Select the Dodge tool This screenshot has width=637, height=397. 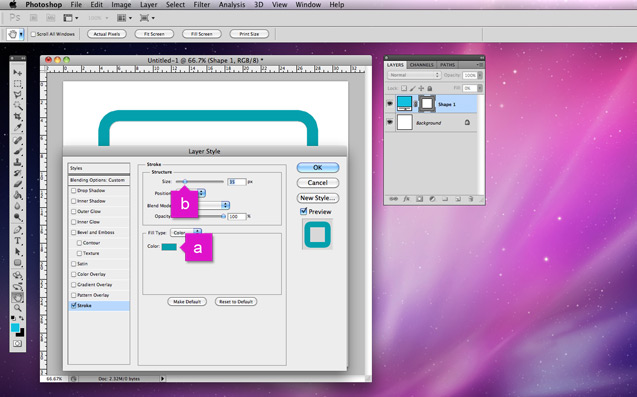coord(17,217)
